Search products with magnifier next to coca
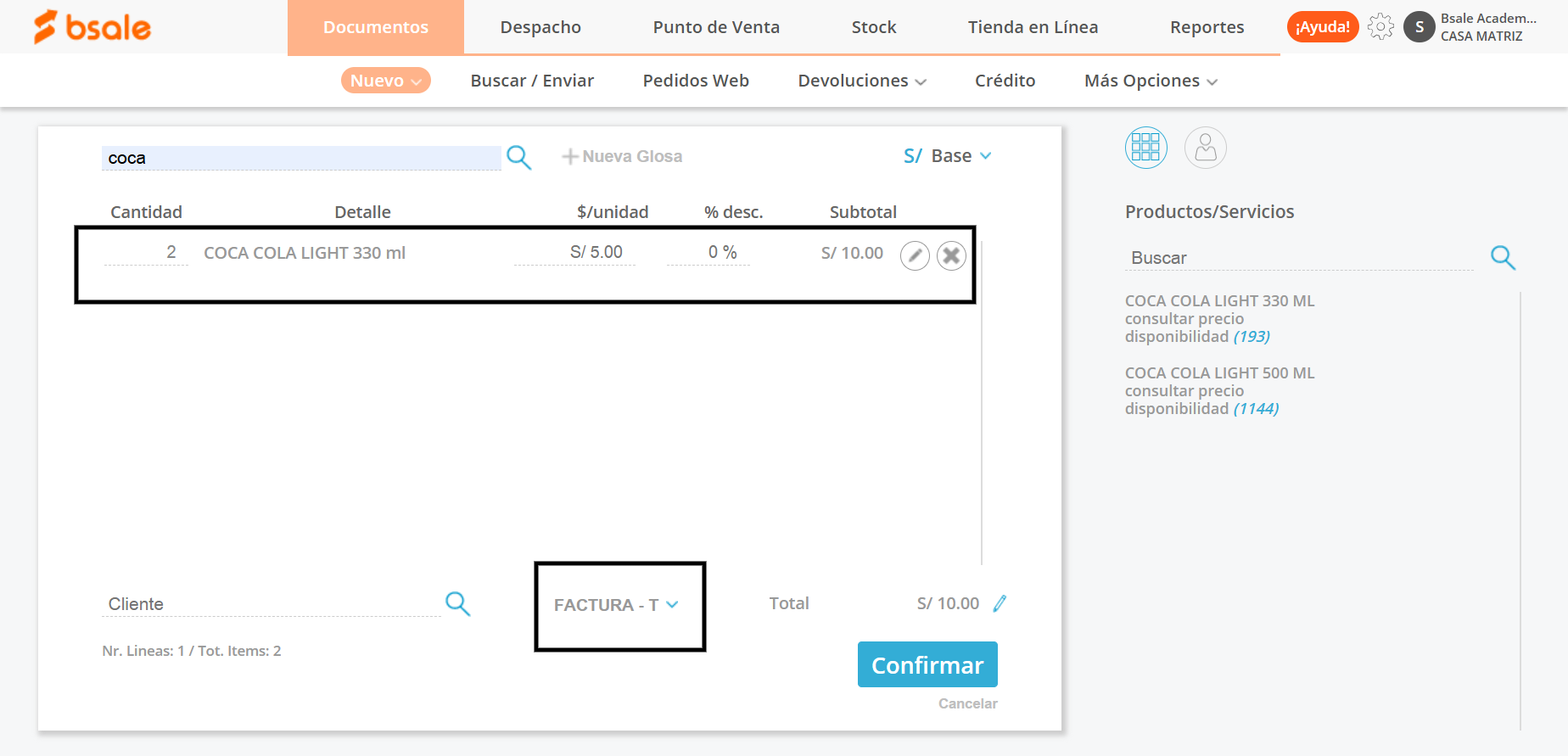 tap(518, 157)
